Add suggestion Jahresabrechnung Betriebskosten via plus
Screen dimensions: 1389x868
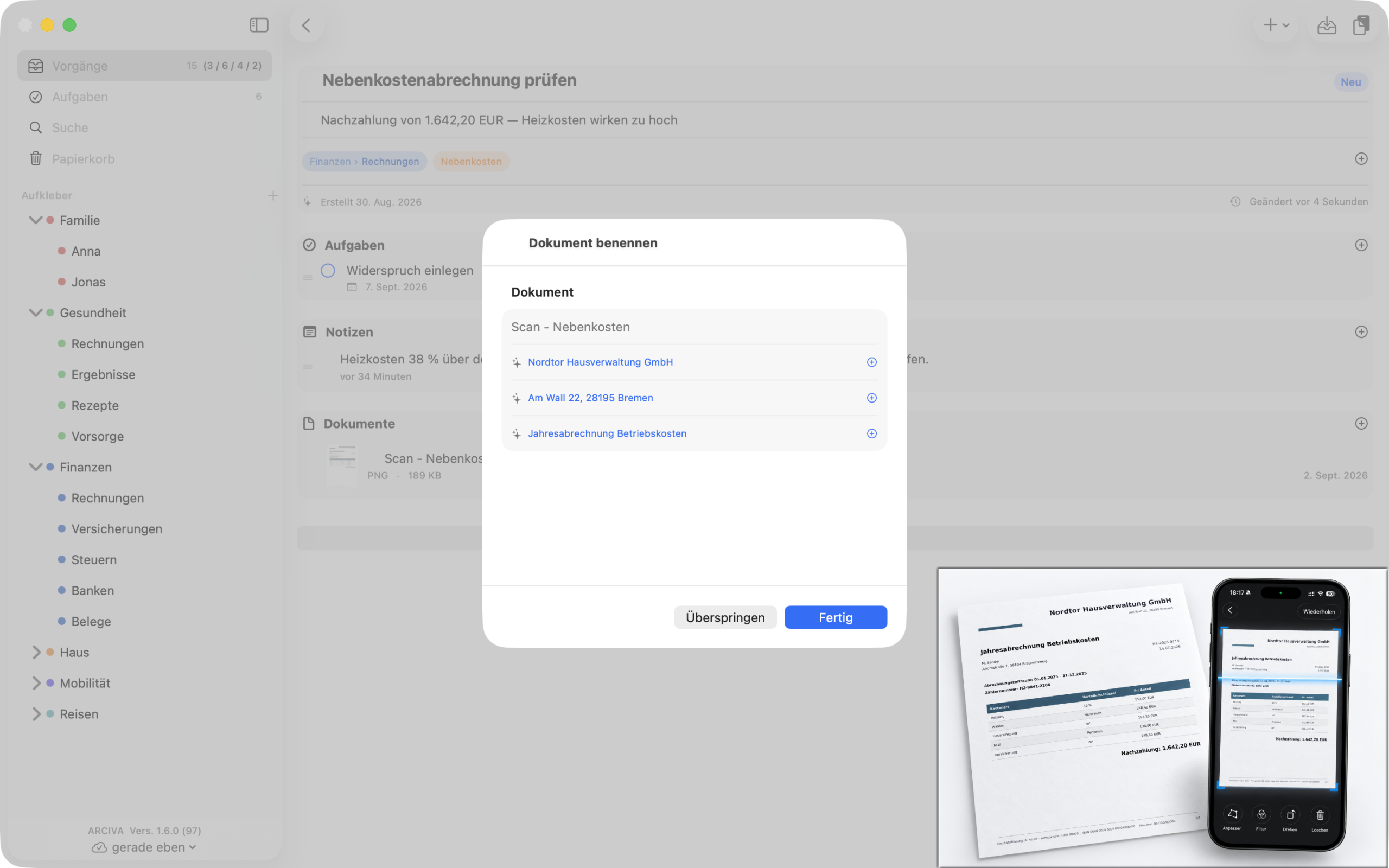(871, 433)
